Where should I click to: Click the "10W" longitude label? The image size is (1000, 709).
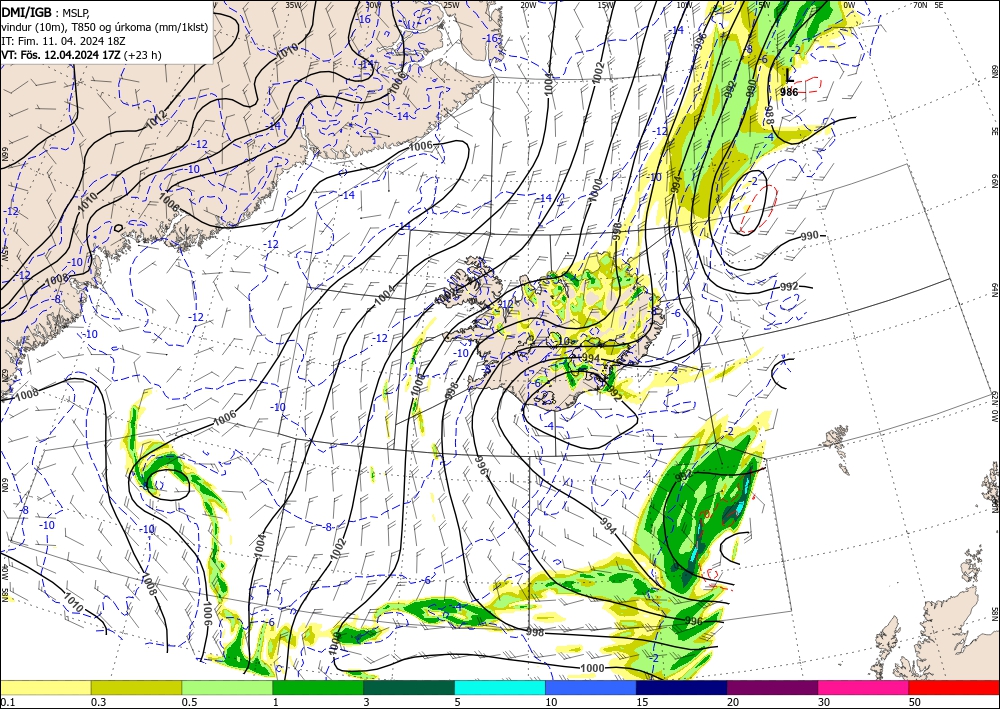684,4
